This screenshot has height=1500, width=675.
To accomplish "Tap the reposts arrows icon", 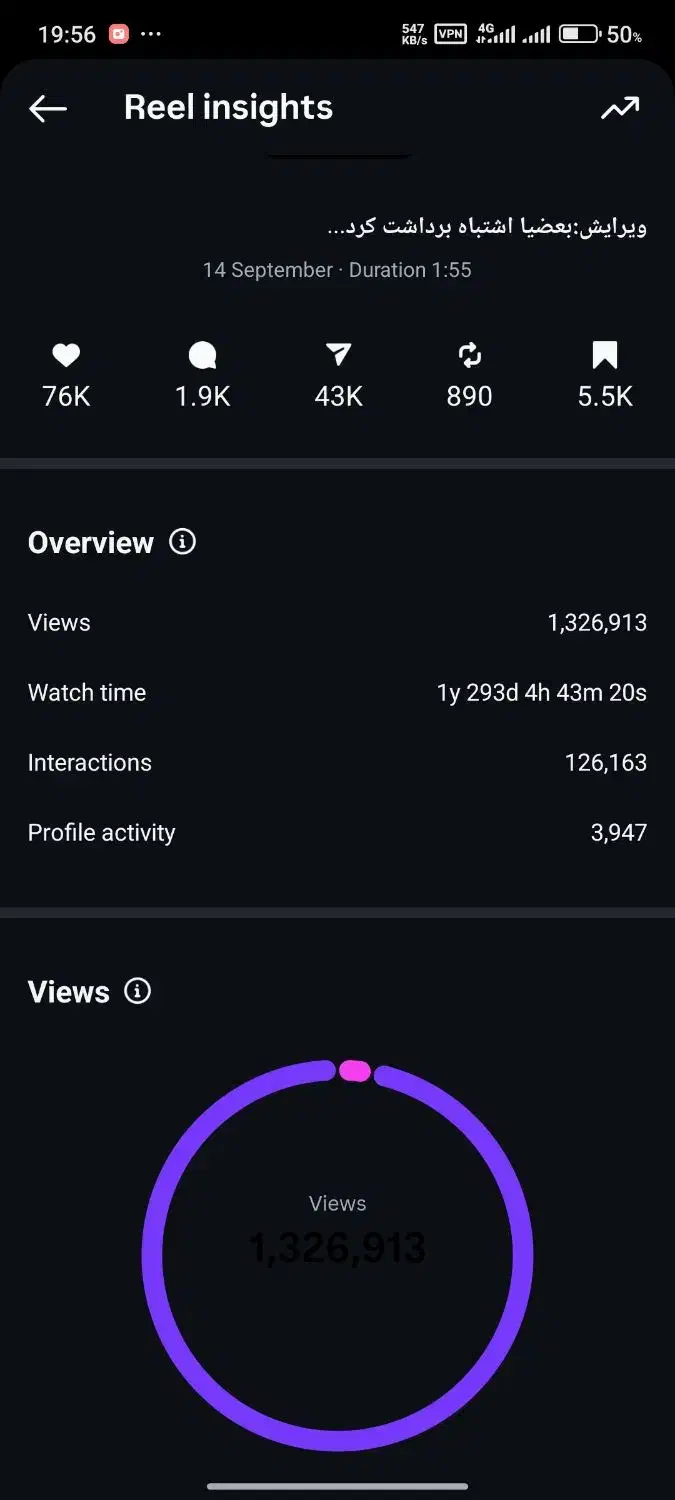I will pyautogui.click(x=470, y=355).
